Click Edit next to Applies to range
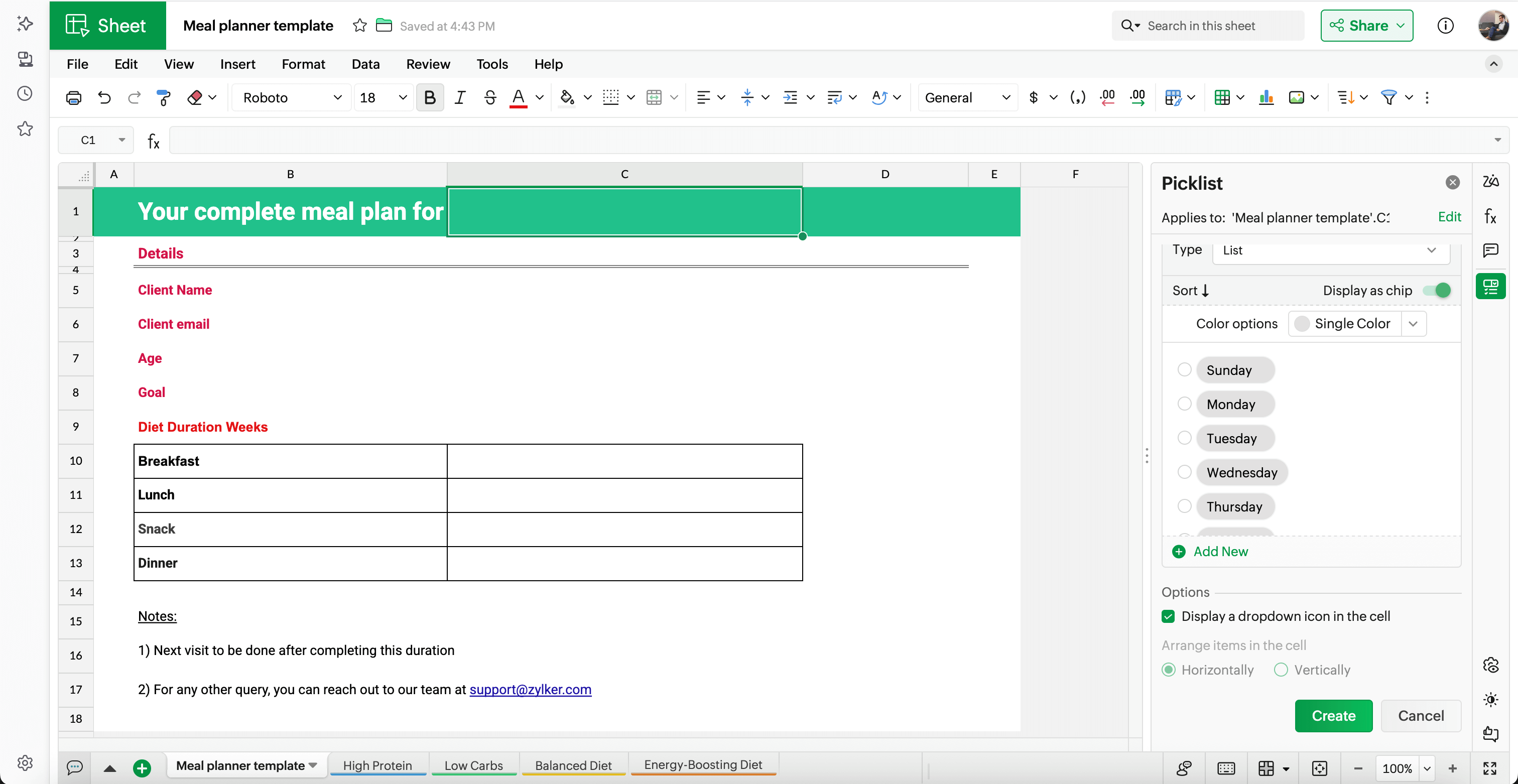Image resolution: width=1518 pixels, height=784 pixels. pos(1449,217)
